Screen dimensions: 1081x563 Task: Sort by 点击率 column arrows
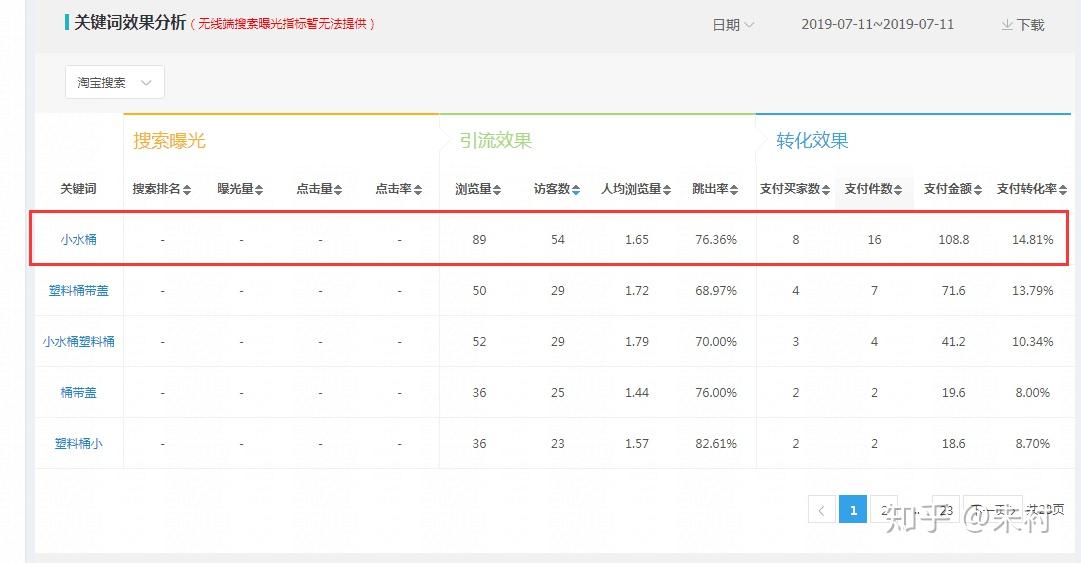(418, 190)
